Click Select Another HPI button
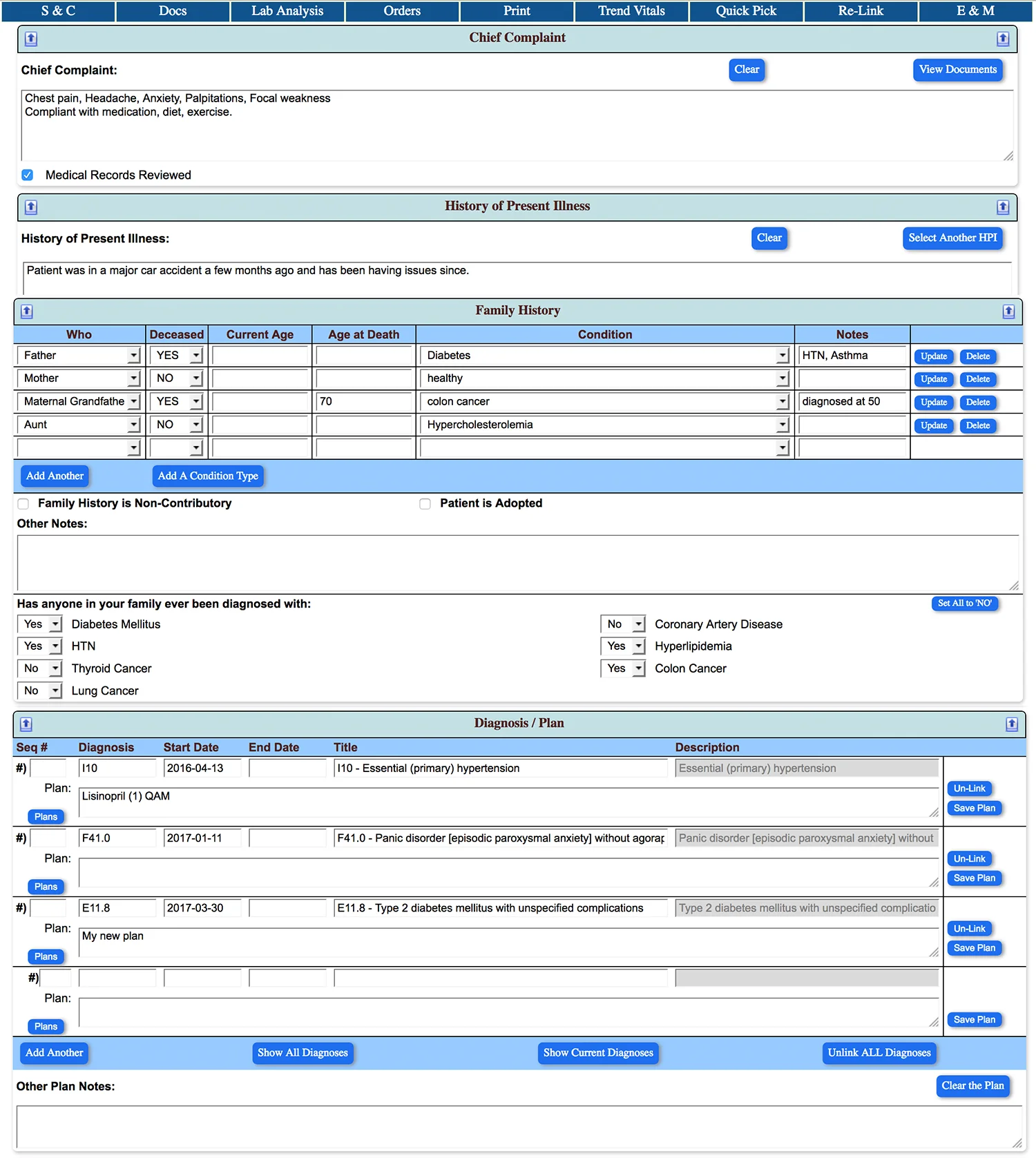This screenshot has width=1036, height=1158. [x=952, y=238]
